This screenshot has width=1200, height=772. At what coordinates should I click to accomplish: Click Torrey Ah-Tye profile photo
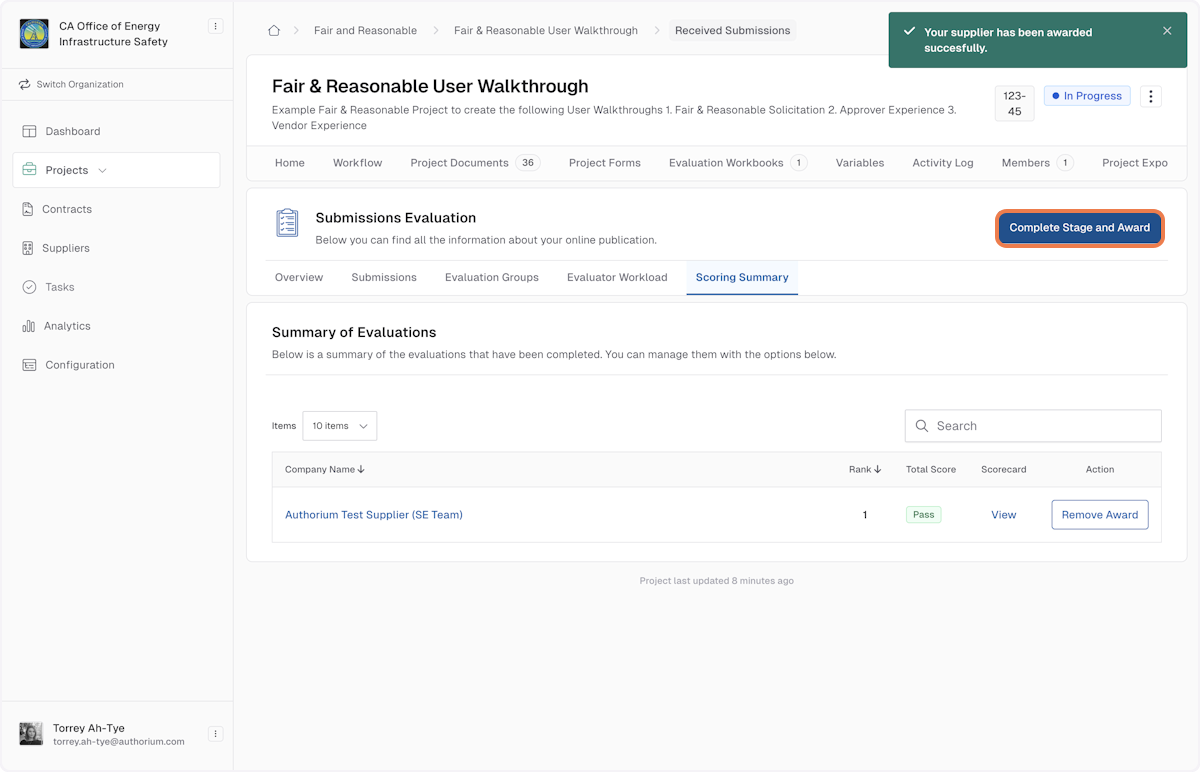click(31, 734)
